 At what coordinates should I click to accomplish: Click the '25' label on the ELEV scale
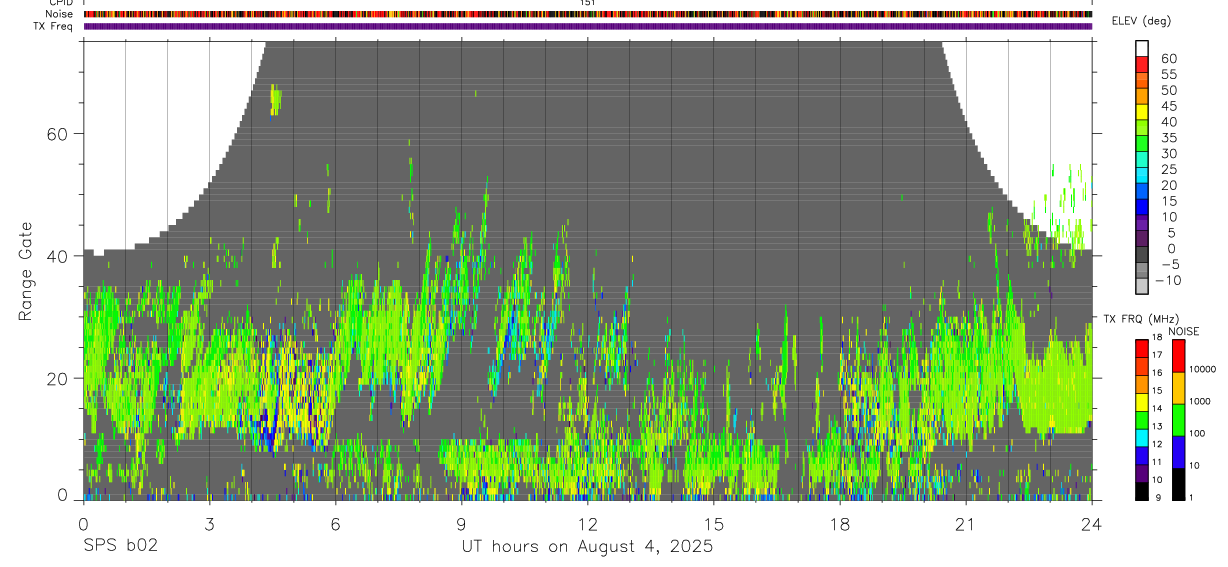(1168, 170)
